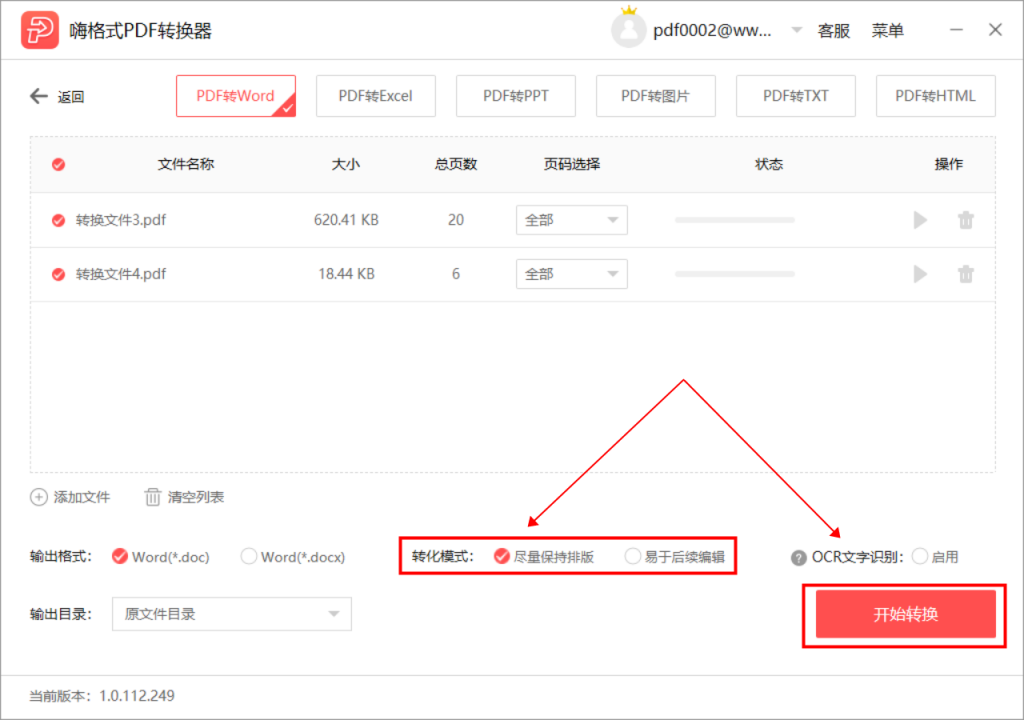This screenshot has height=720, width=1024.
Task: Switch to PDF转Excel tab
Action: tap(376, 96)
